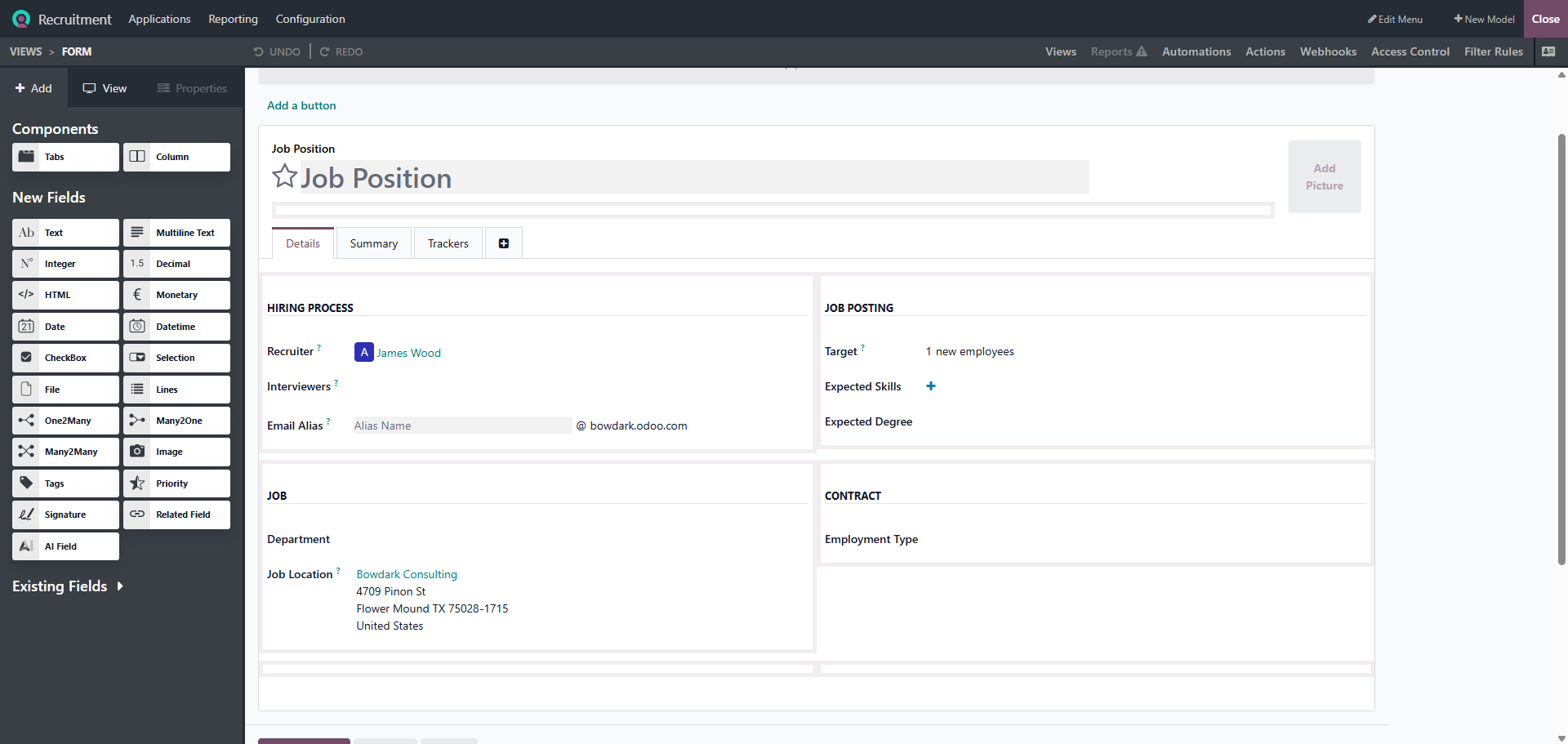Image resolution: width=1568 pixels, height=744 pixels.
Task: Pick the Signature field component
Action: pyautogui.click(x=65, y=515)
